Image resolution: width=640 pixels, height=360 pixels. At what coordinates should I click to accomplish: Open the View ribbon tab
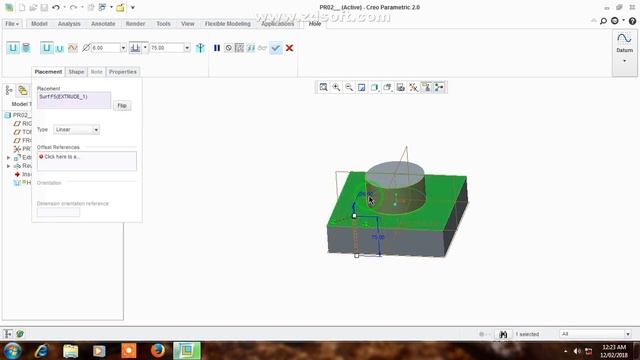click(187, 24)
